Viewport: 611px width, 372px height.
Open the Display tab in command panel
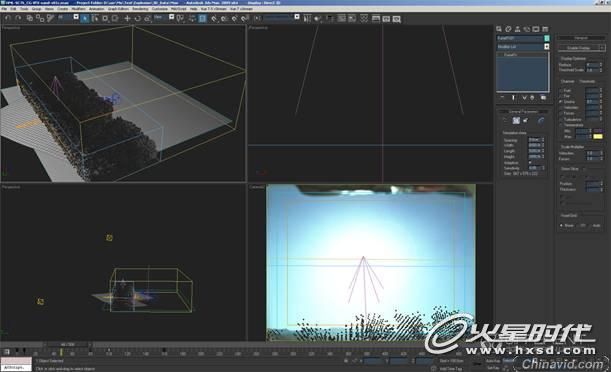(536, 29)
